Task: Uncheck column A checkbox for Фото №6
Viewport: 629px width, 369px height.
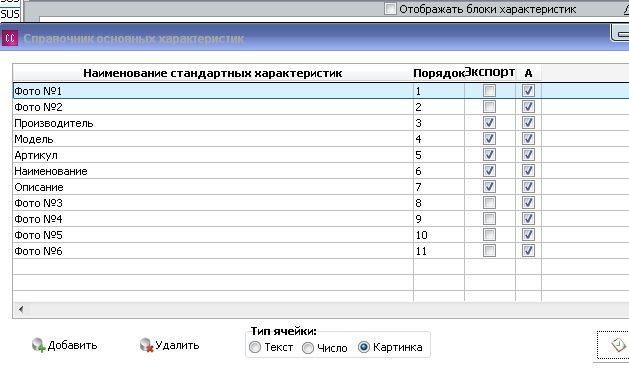Action: pos(528,251)
